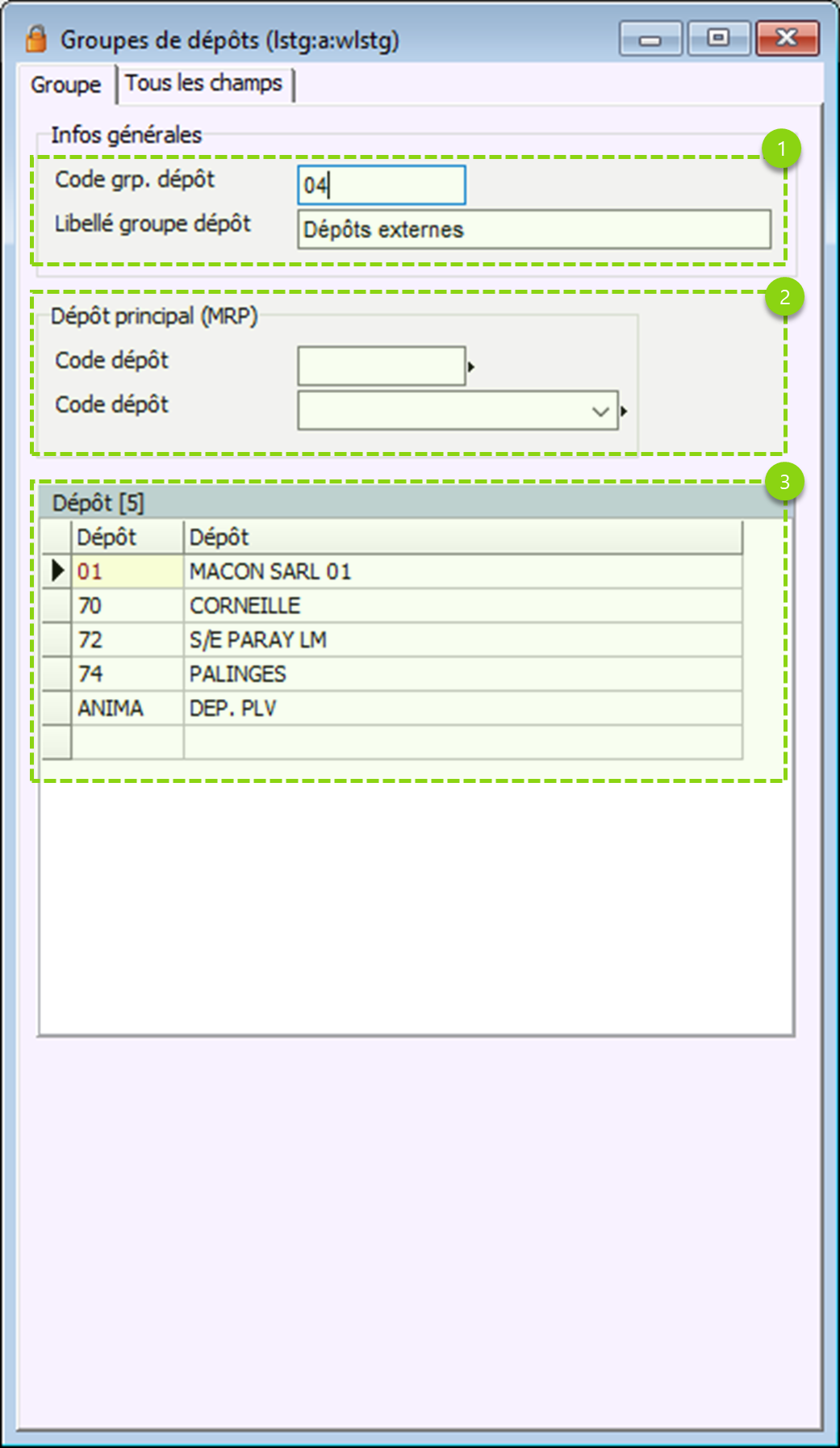Viewport: 840px width, 1448px height.
Task: Focus the first Code dépôt text field
Action: click(381, 366)
